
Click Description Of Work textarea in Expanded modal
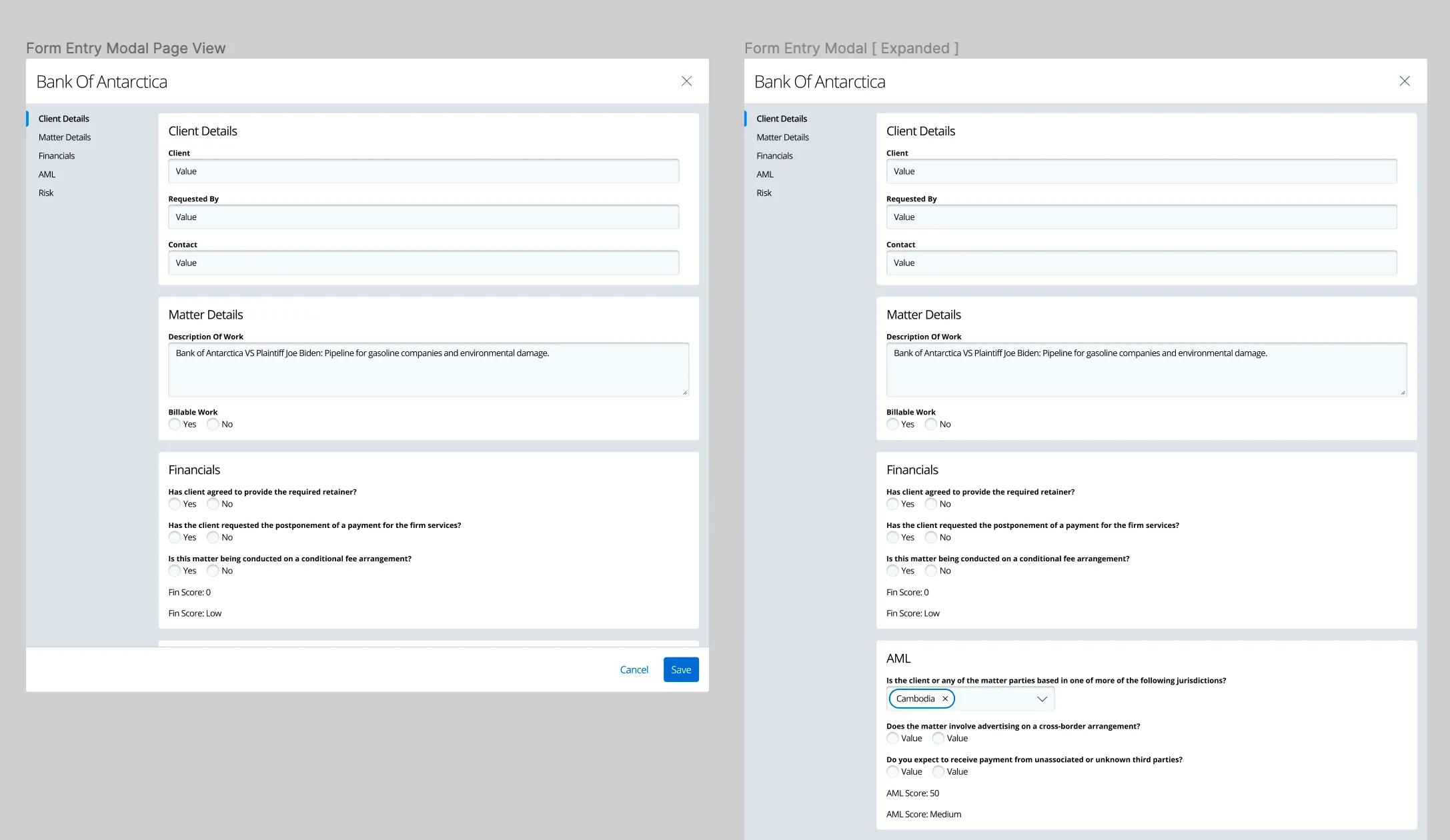tap(1147, 369)
